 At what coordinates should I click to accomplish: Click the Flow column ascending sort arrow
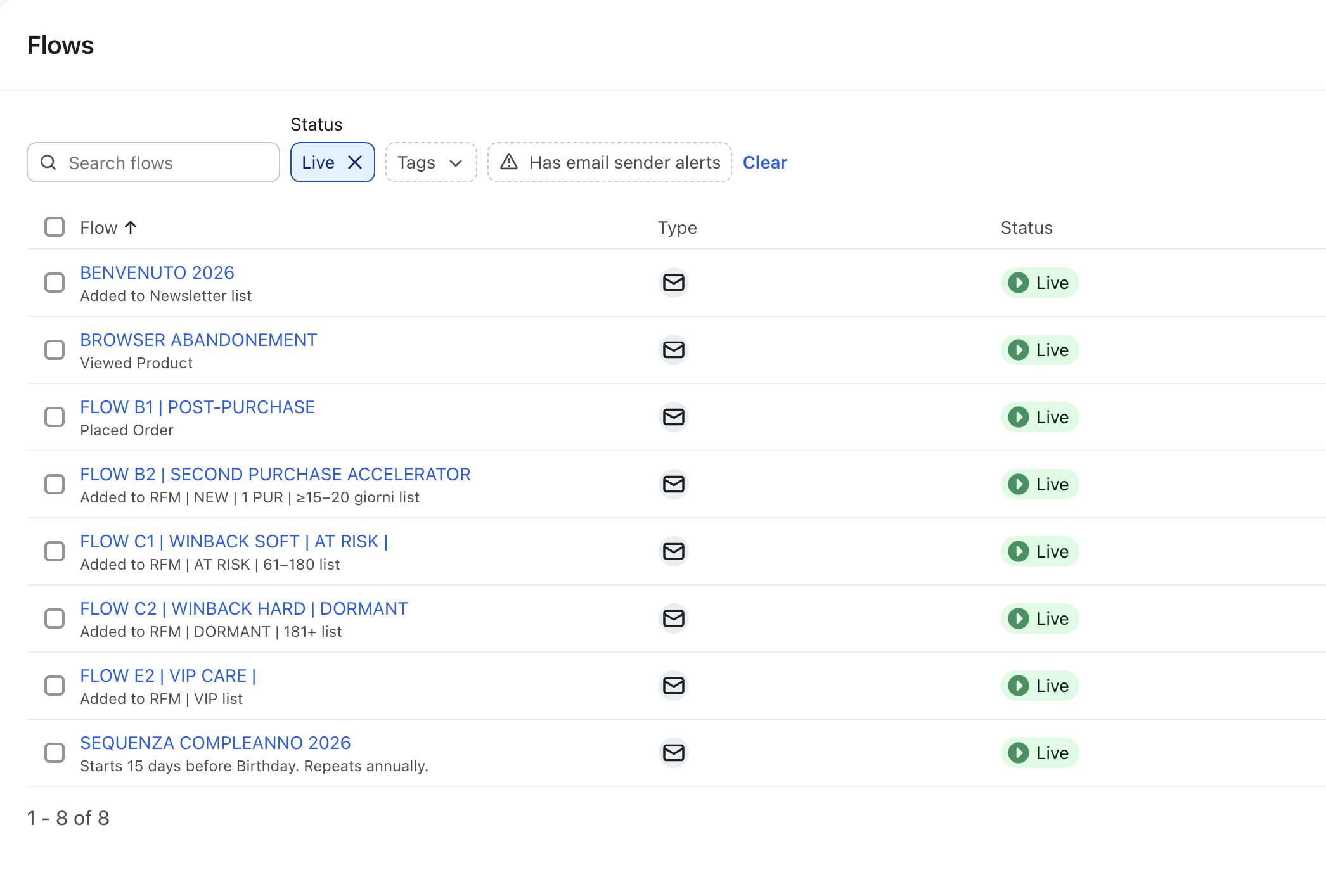(x=131, y=227)
